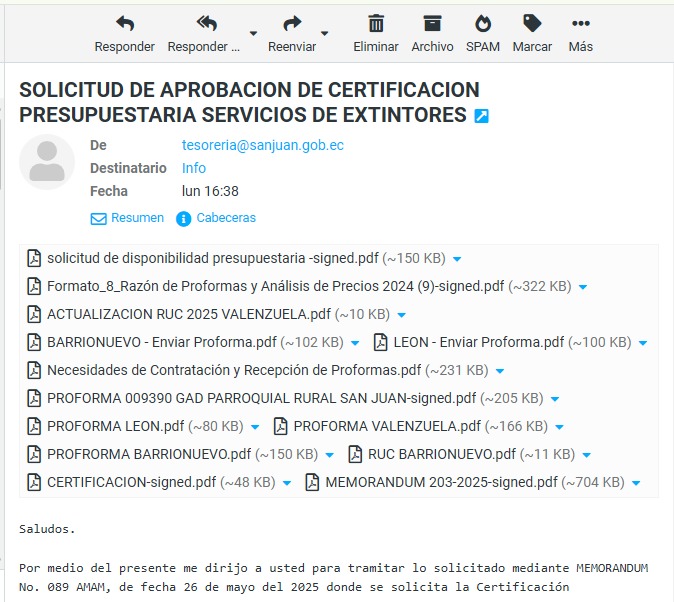Expand the Responder a todos dropdown arrow
Image resolution: width=674 pixels, height=602 pixels.
point(252,33)
